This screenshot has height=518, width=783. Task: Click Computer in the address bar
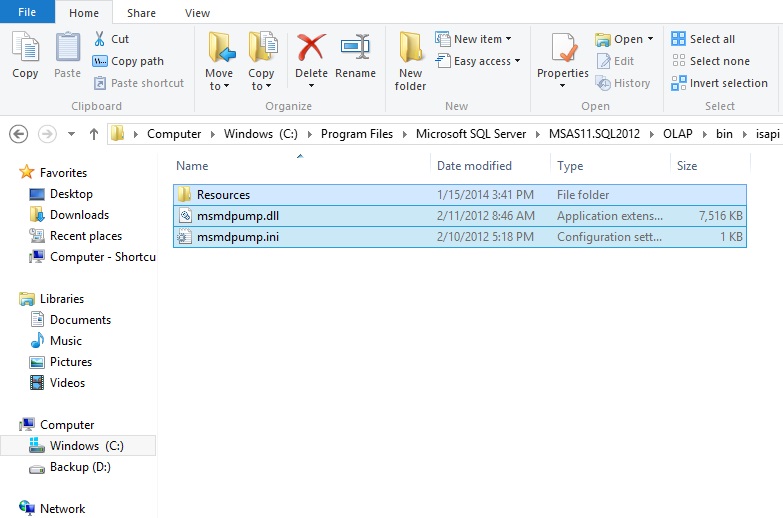point(174,134)
